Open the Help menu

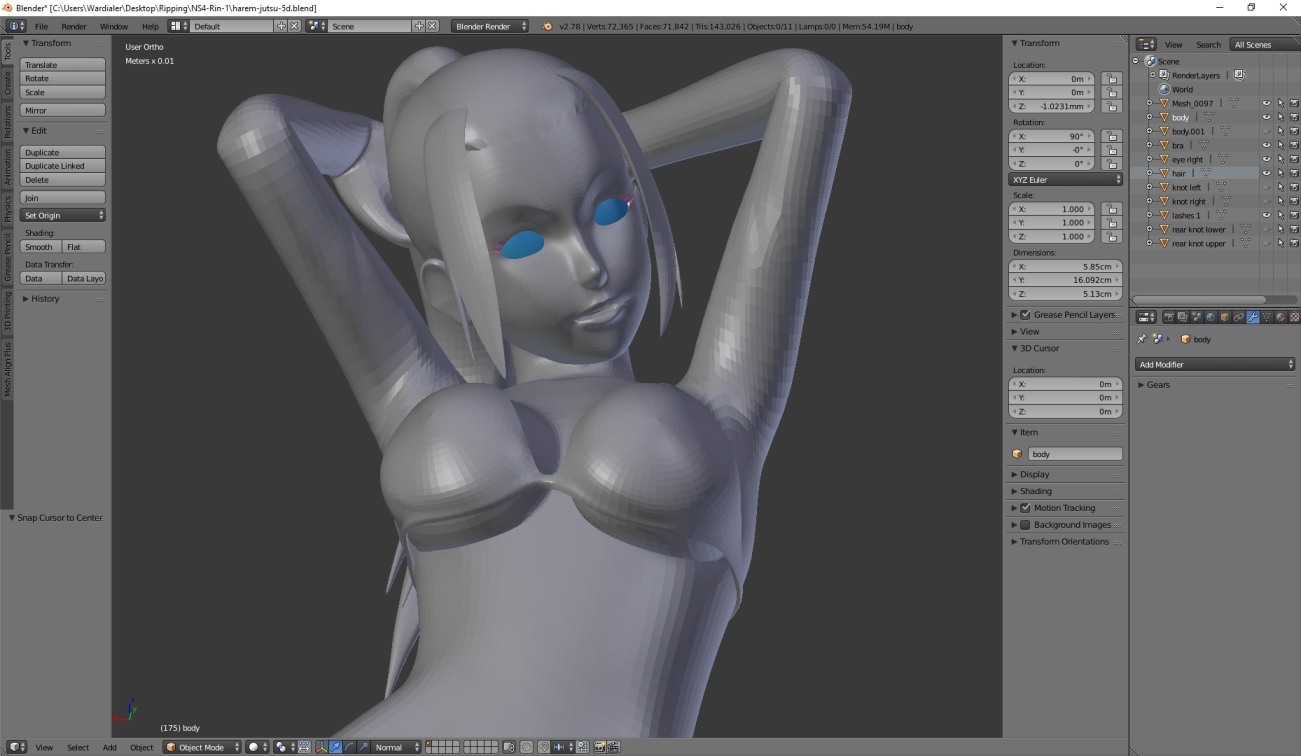(x=150, y=26)
